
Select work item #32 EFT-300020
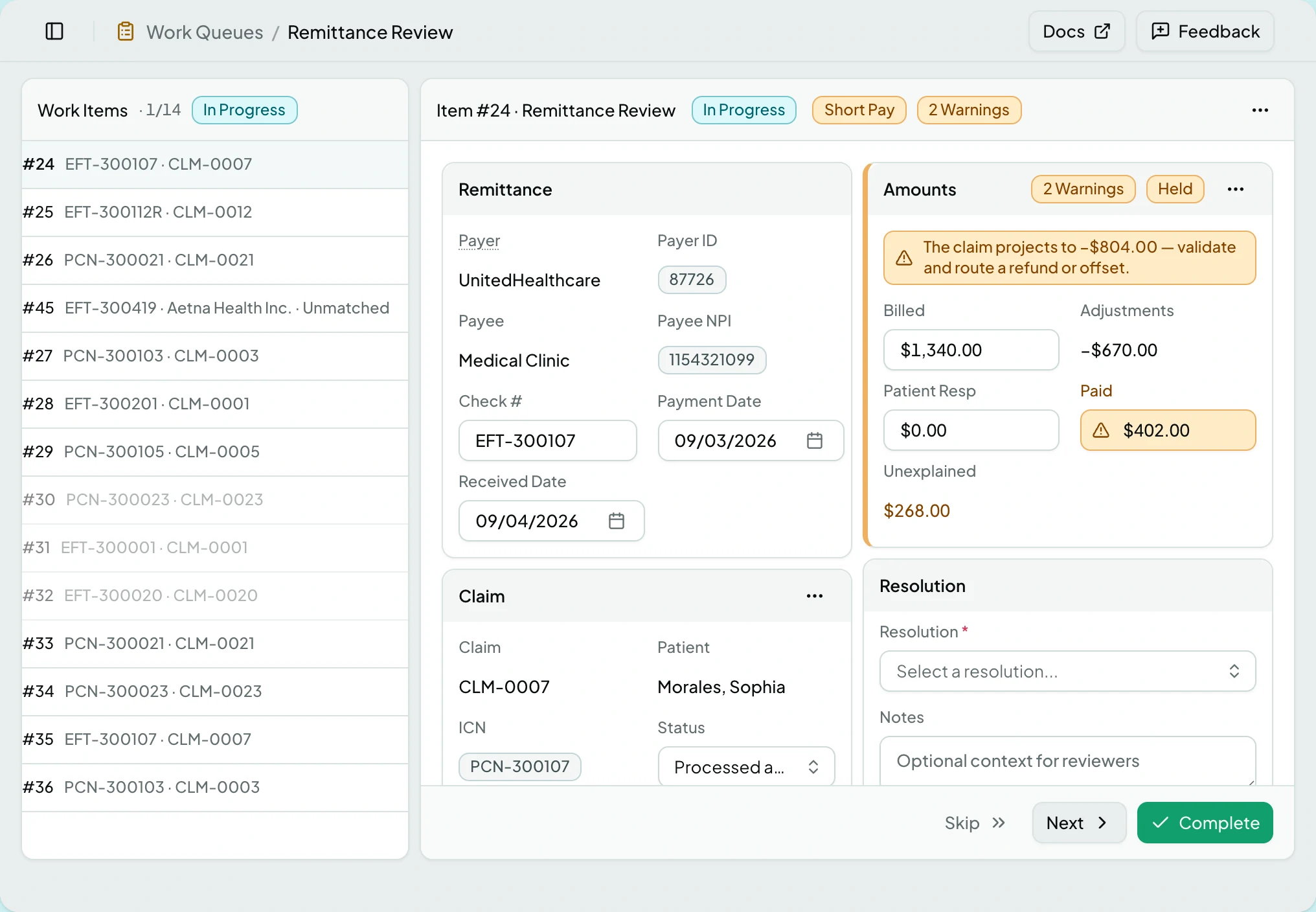tap(215, 596)
